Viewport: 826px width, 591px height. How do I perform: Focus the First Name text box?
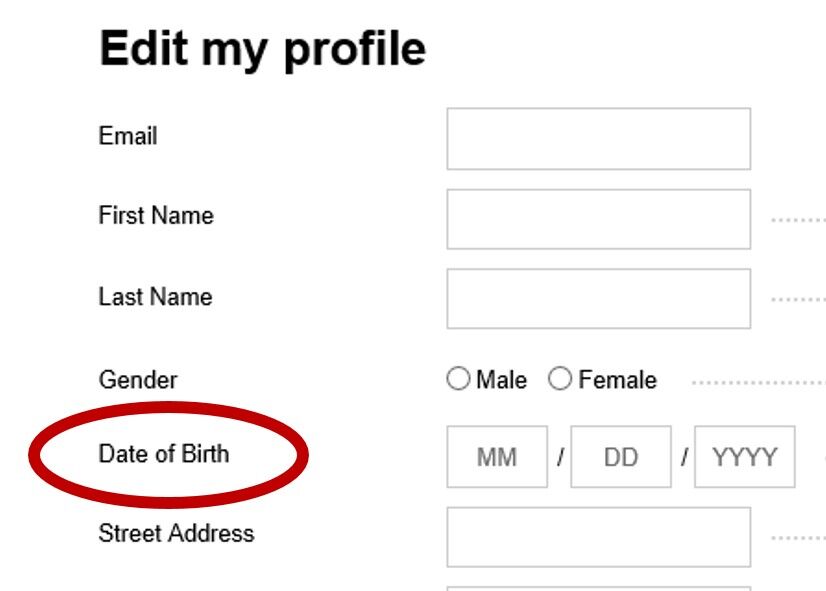coord(598,219)
